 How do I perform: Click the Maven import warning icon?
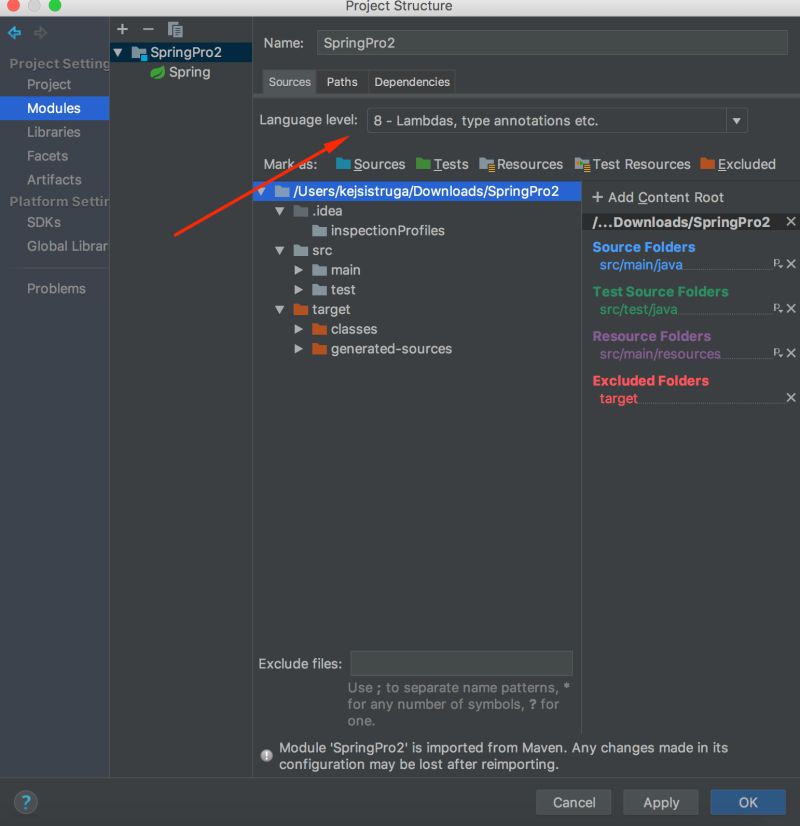point(266,755)
